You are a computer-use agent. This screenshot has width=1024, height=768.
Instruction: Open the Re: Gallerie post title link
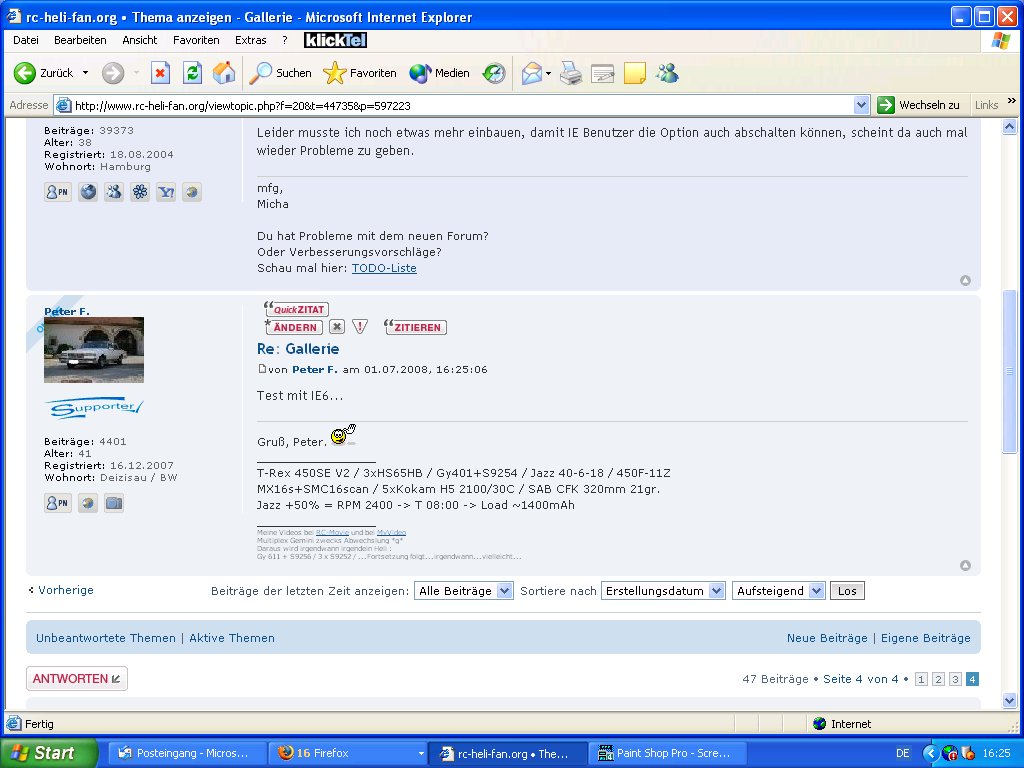click(298, 349)
